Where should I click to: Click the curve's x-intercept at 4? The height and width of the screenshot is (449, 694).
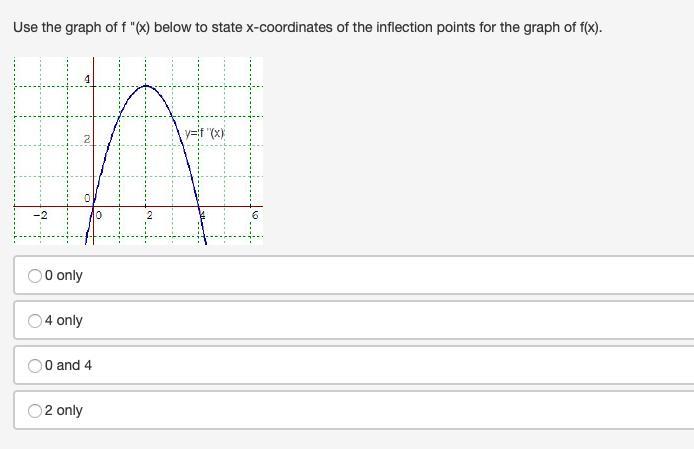pos(199,206)
